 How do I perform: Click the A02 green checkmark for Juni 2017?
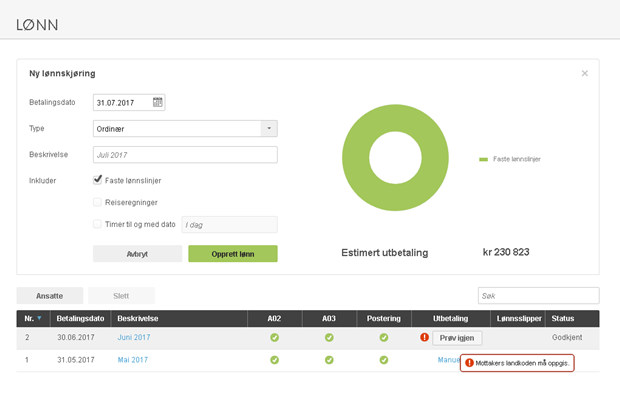[x=274, y=337]
